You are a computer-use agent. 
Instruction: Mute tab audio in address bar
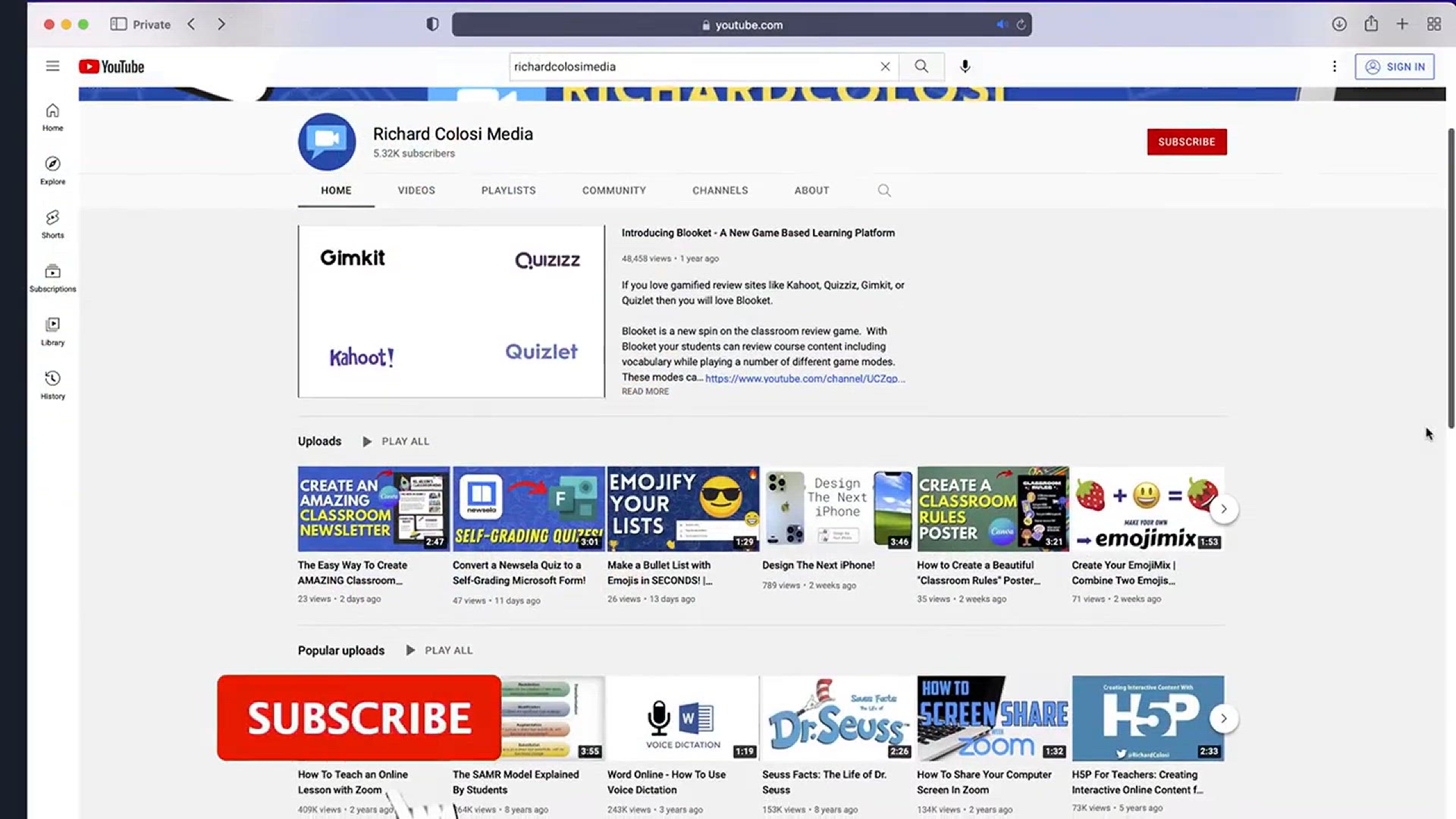coord(1002,24)
